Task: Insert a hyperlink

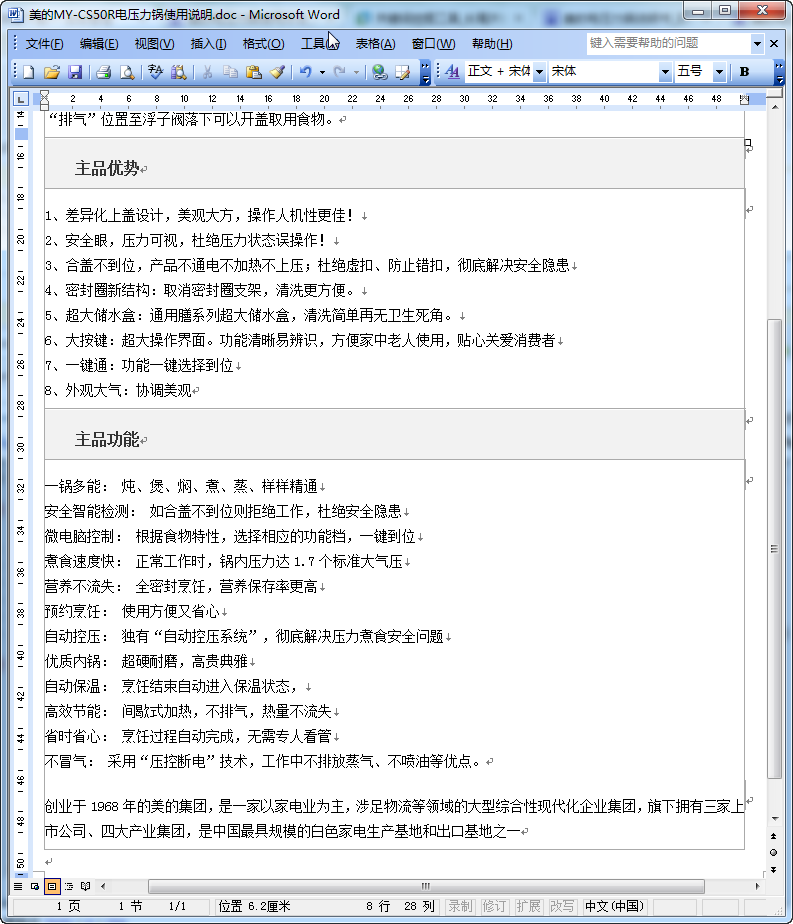Action: 379,72
